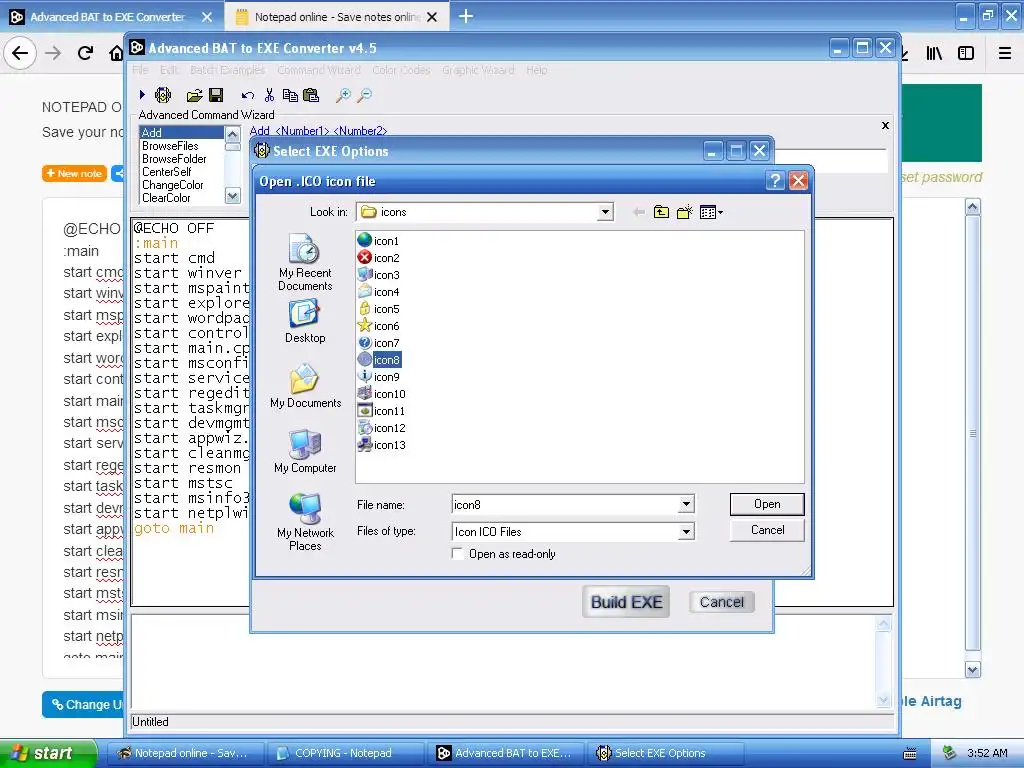
Task: Click Copy icon in BAT Converter toolbar
Action: pyautogui.click(x=290, y=95)
